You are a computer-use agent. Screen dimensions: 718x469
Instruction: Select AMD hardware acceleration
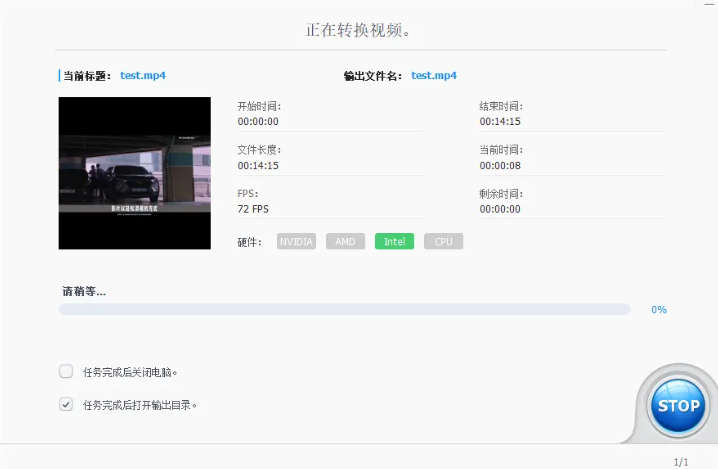(345, 241)
